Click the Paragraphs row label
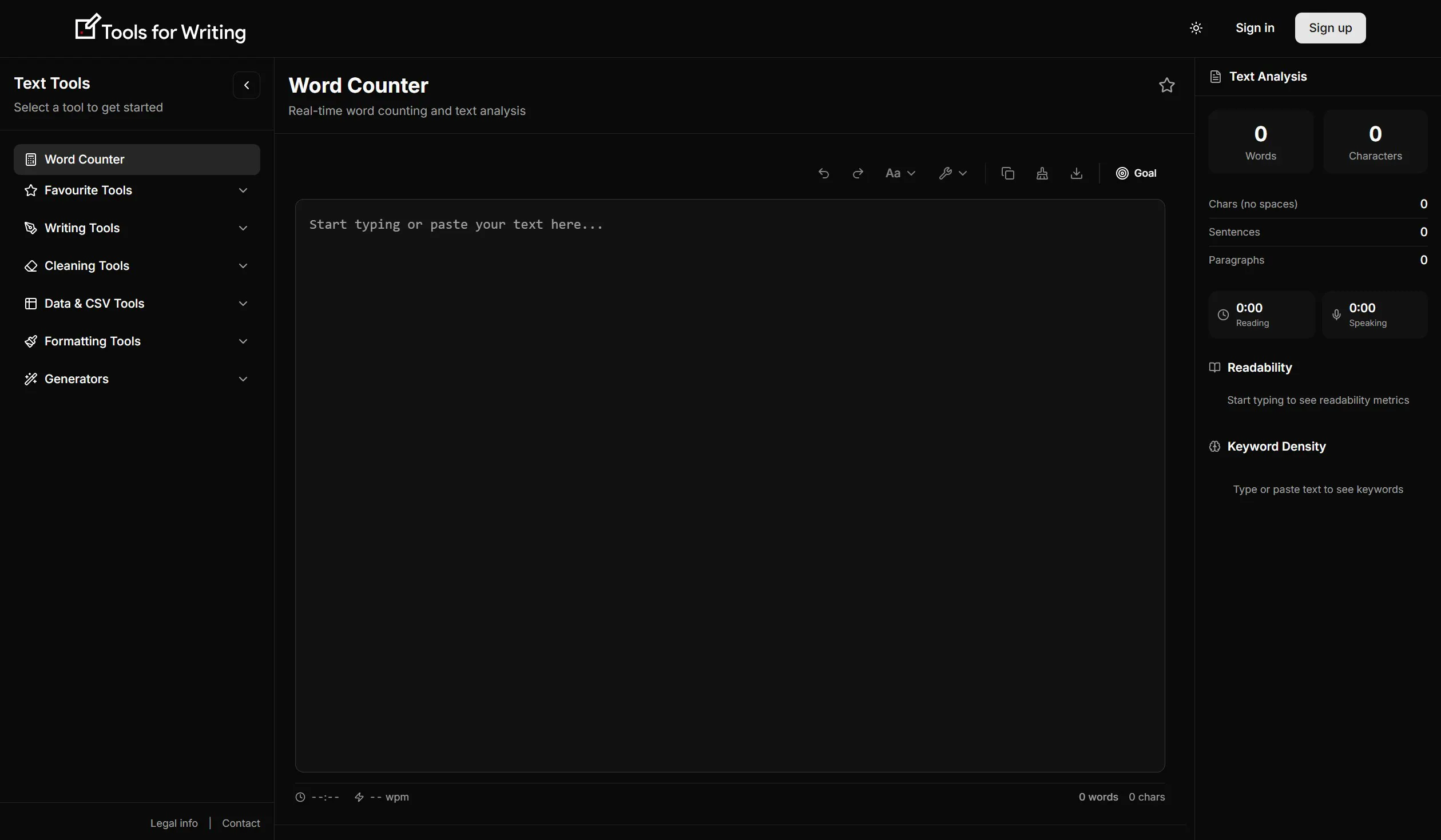Image resolution: width=1441 pixels, height=840 pixels. [1236, 260]
